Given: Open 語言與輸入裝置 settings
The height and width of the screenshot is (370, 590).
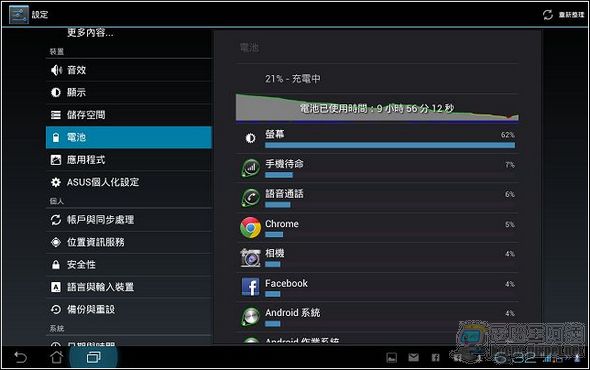Looking at the screenshot, I should (x=129, y=287).
